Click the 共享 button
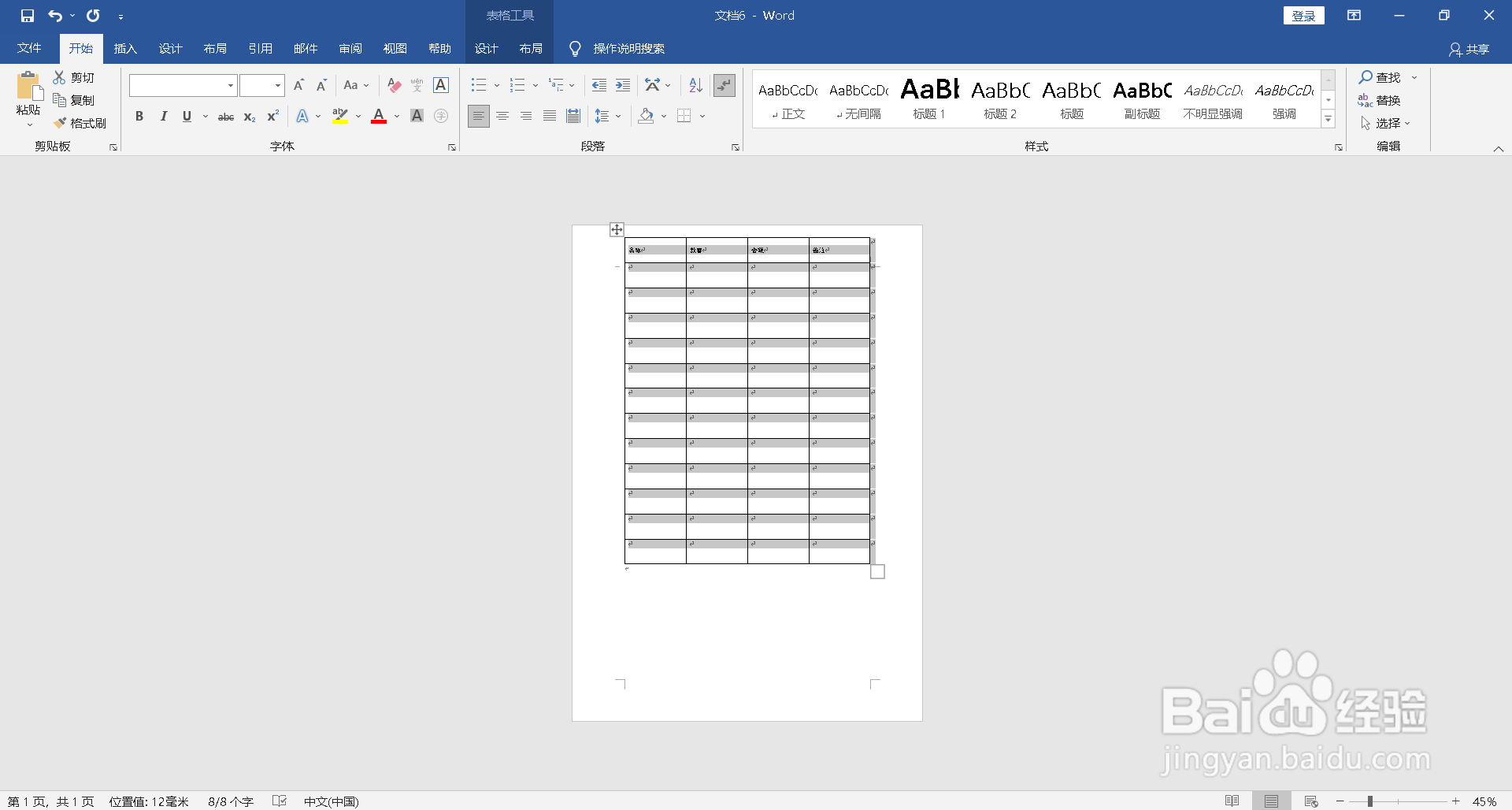This screenshot has width=1512, height=810. (1469, 50)
